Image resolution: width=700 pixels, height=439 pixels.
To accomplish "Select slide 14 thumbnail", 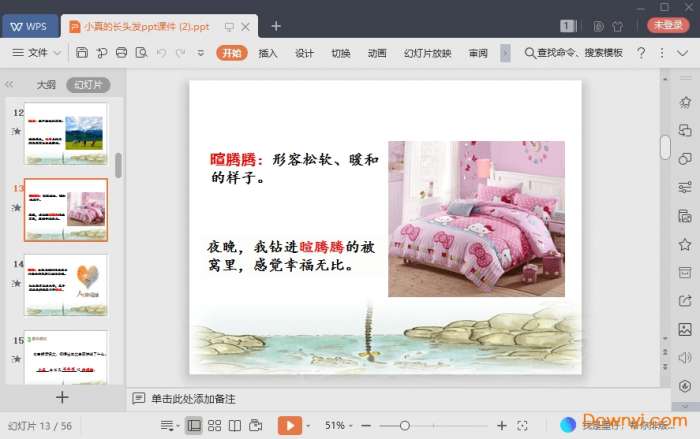I will pyautogui.click(x=66, y=285).
